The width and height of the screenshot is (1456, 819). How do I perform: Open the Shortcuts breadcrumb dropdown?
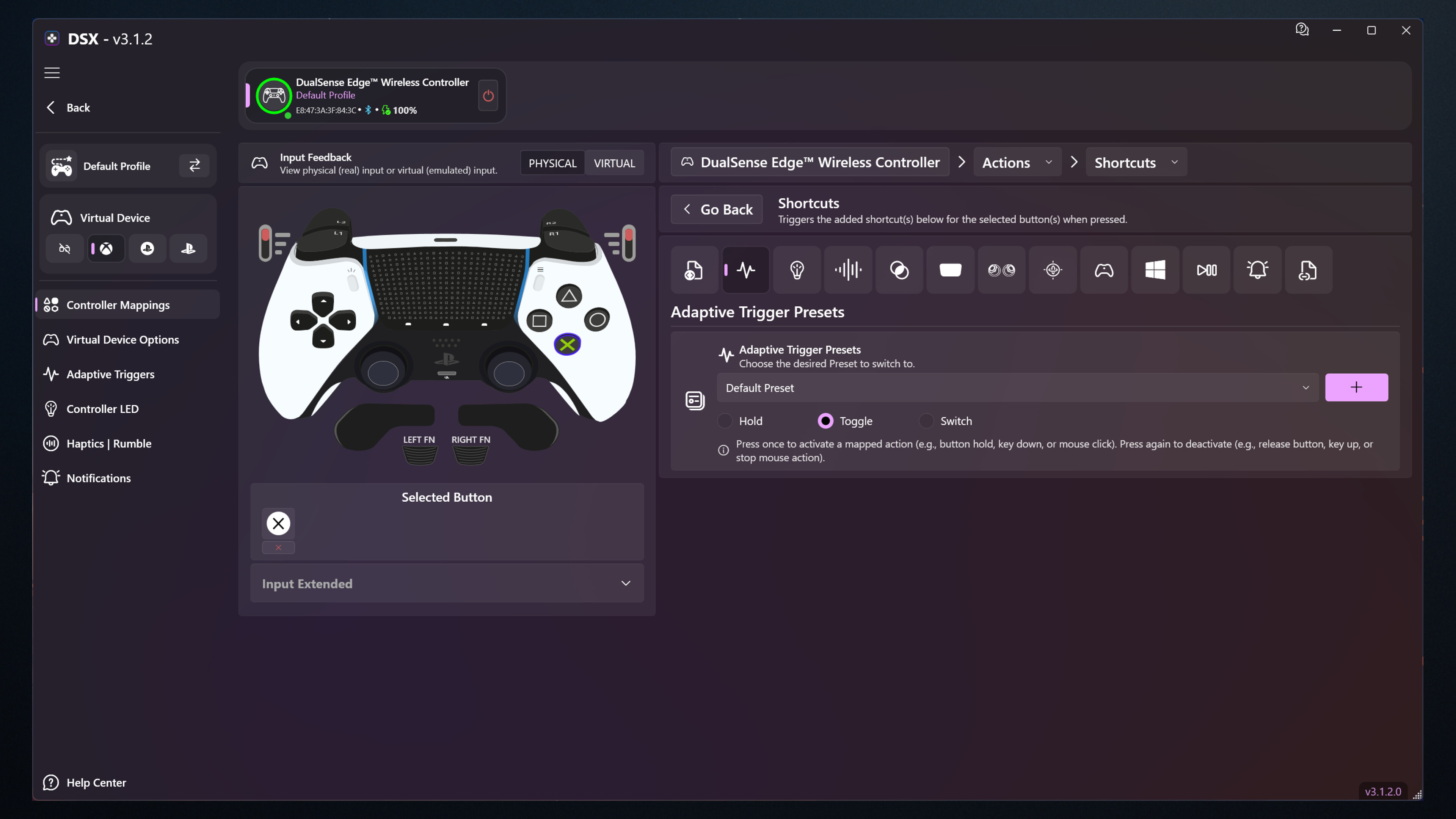pos(1136,162)
